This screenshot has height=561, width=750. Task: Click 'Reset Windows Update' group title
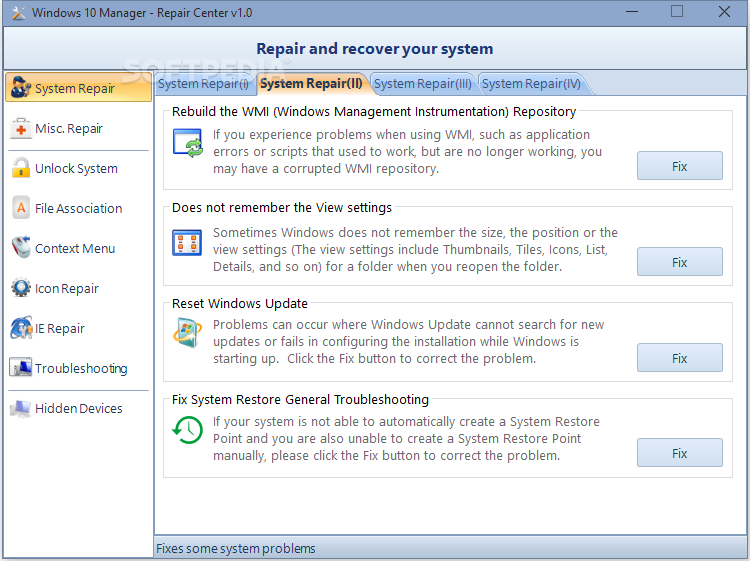tap(240, 304)
